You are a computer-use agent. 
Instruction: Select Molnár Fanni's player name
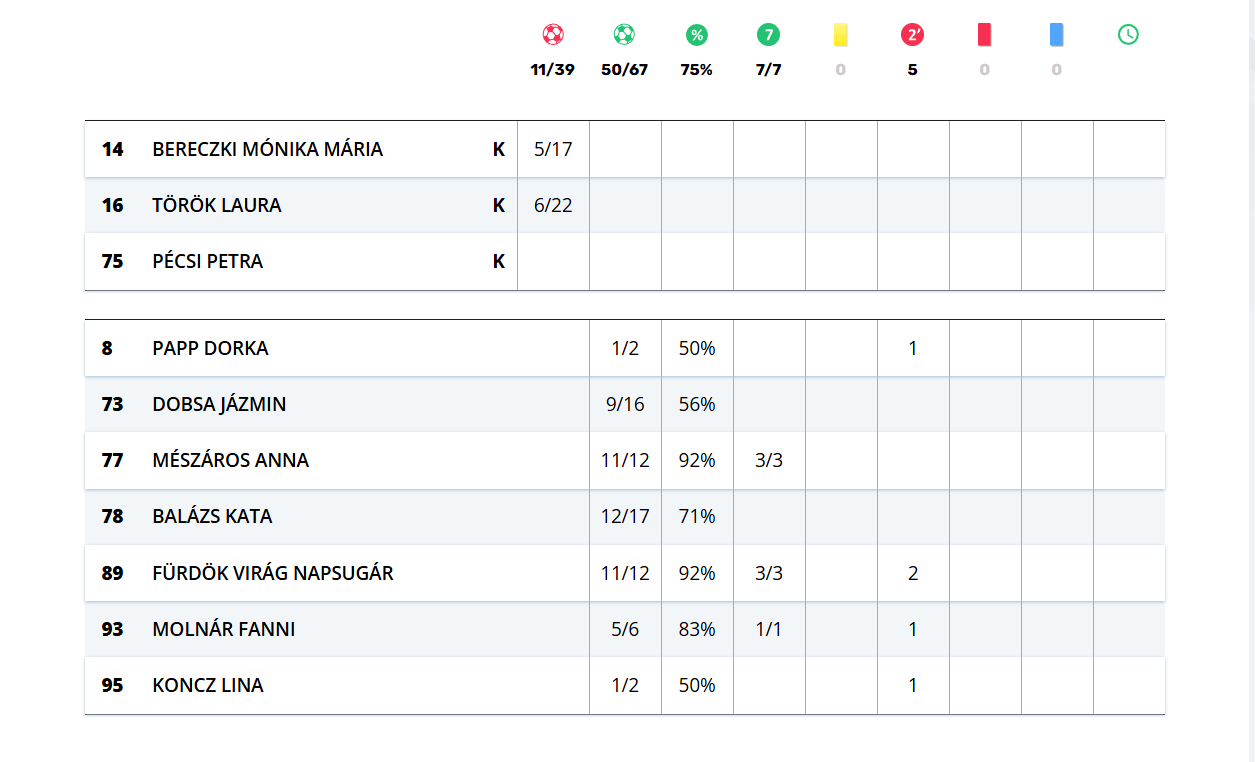223,629
